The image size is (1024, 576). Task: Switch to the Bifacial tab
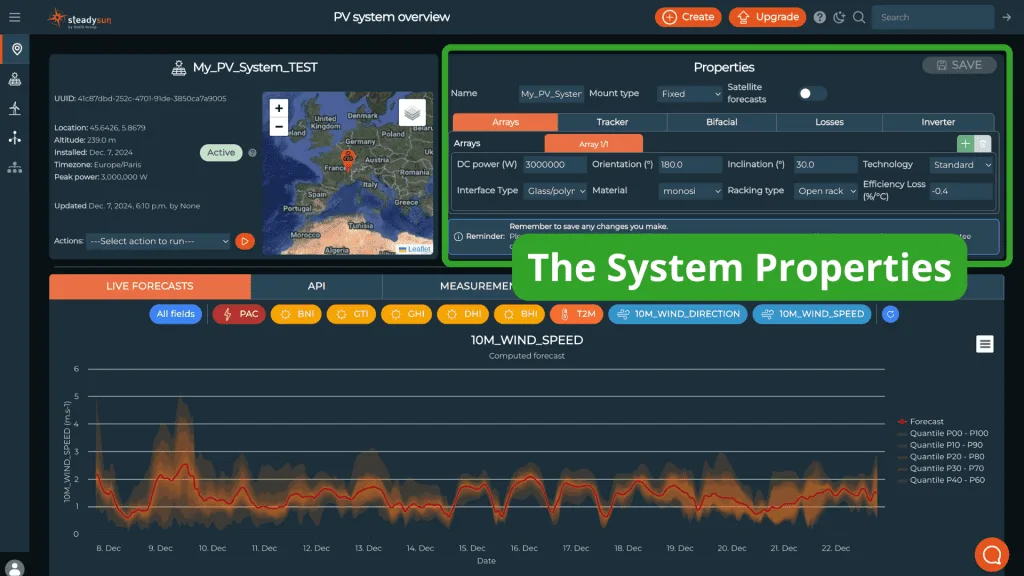pyautogui.click(x=721, y=122)
